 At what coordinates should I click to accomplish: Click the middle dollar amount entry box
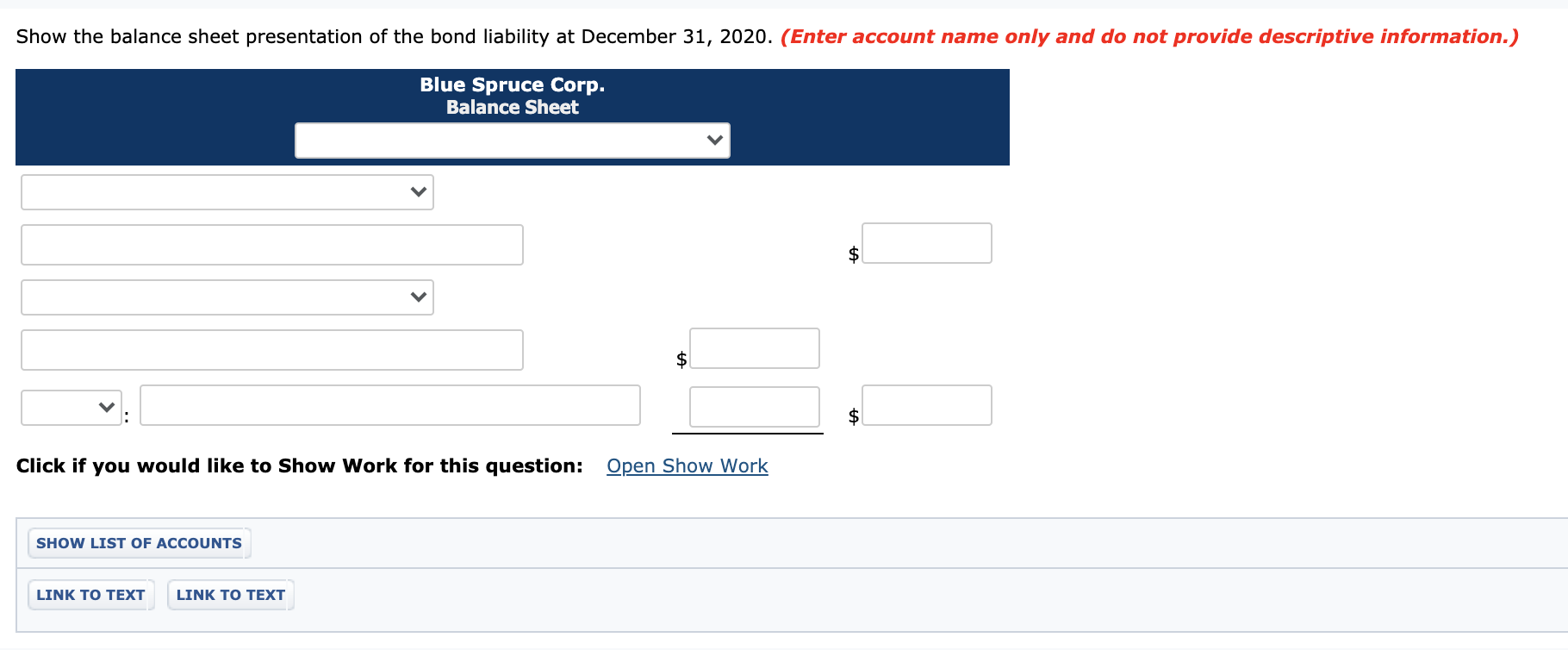click(753, 347)
